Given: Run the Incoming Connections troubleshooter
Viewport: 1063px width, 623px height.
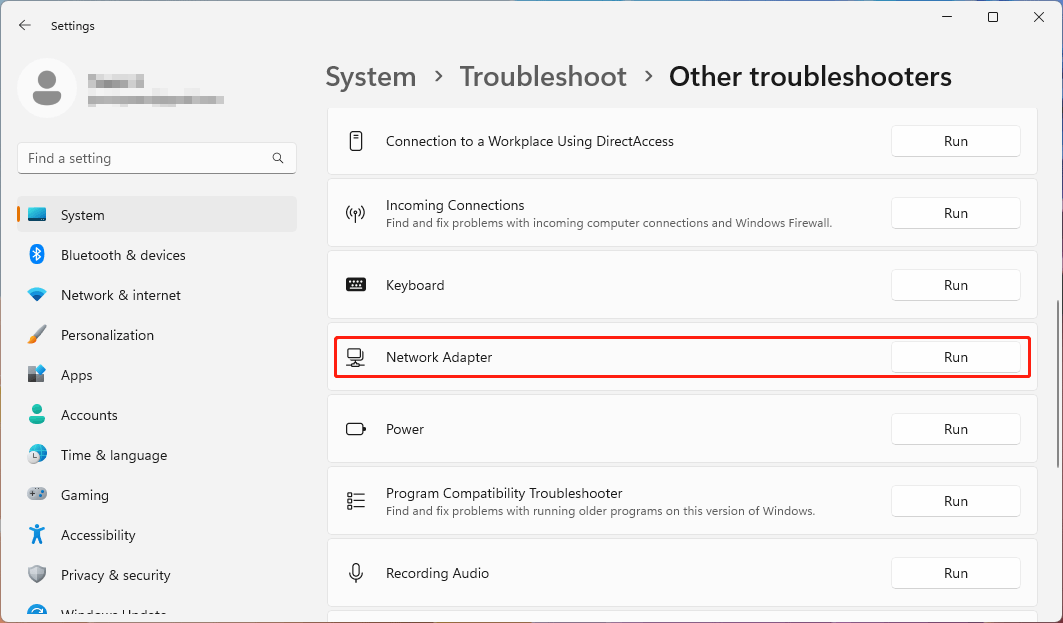Looking at the screenshot, I should tap(955, 213).
